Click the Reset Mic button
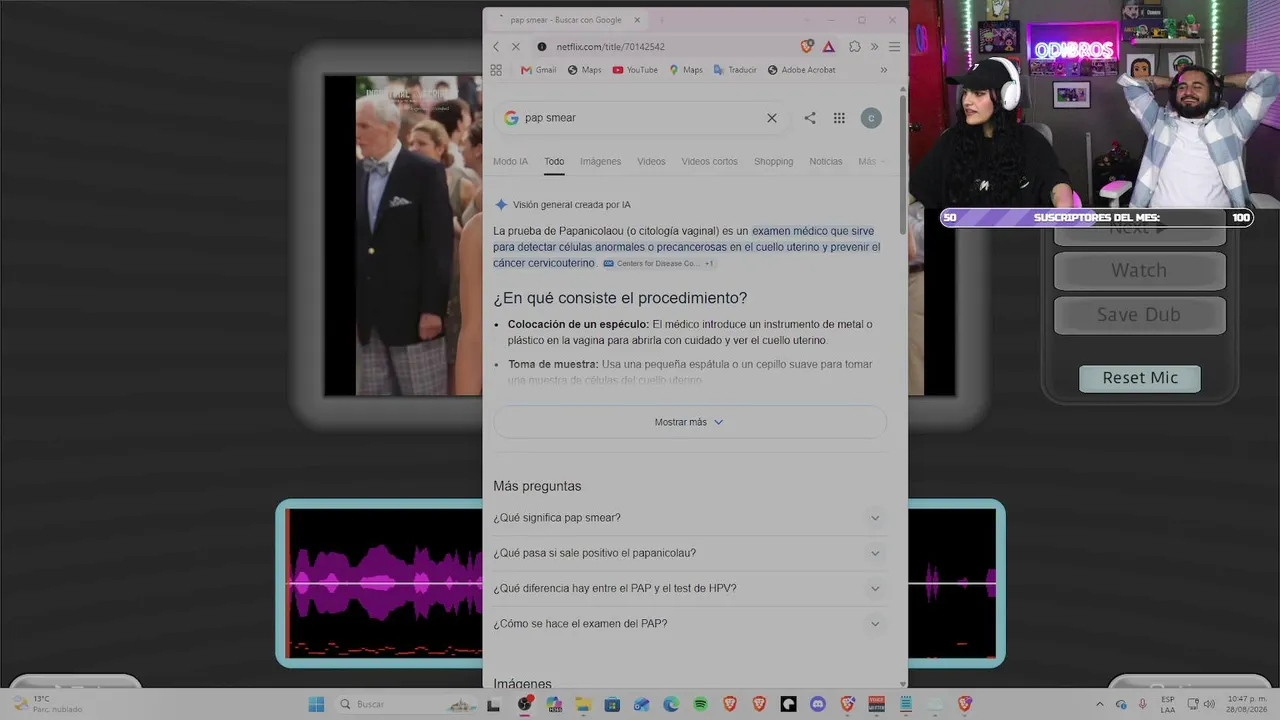1280x720 pixels. tap(1140, 378)
